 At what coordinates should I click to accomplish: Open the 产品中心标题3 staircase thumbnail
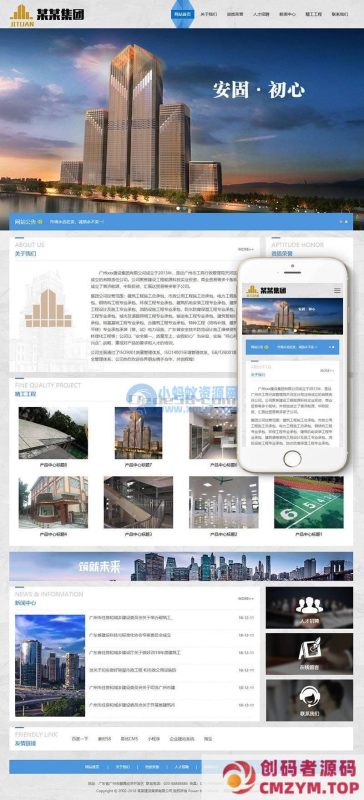pos(138,503)
